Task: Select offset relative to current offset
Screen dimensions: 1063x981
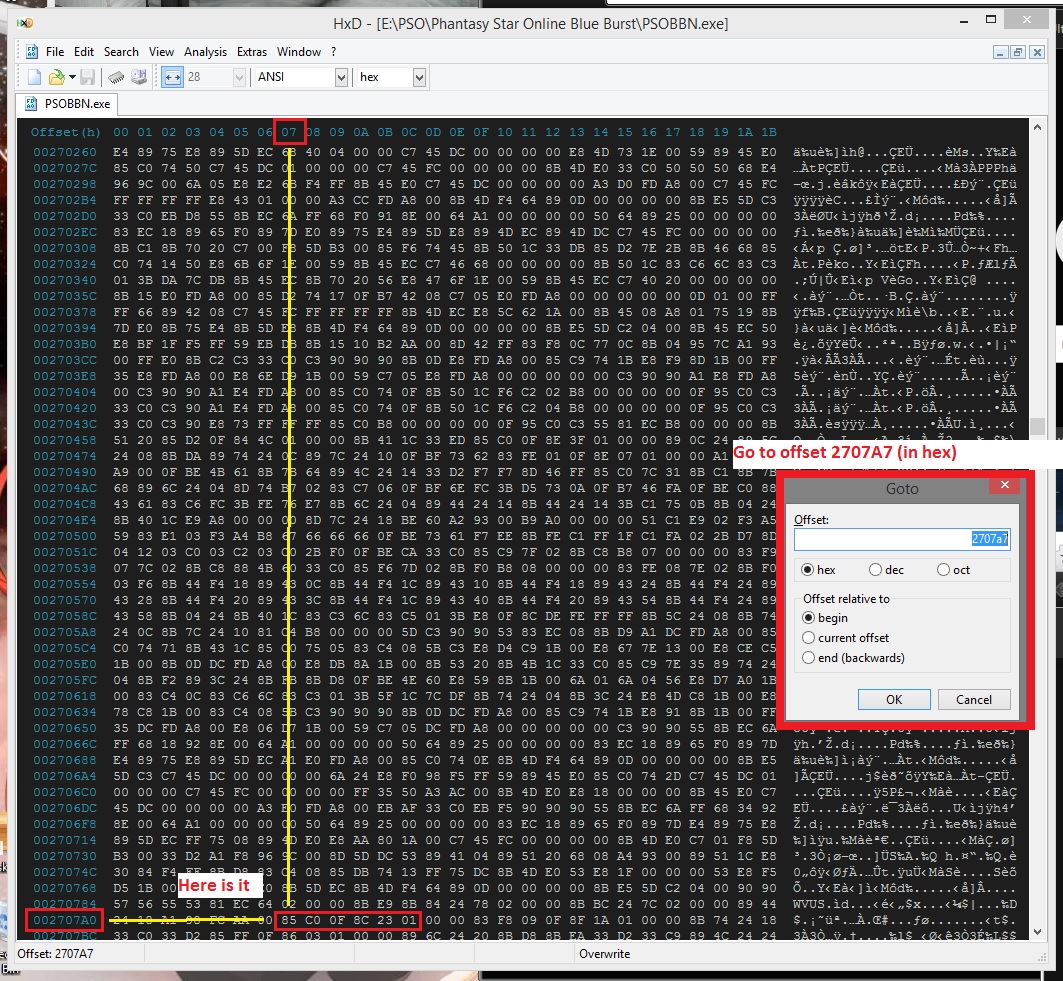Action: point(808,637)
